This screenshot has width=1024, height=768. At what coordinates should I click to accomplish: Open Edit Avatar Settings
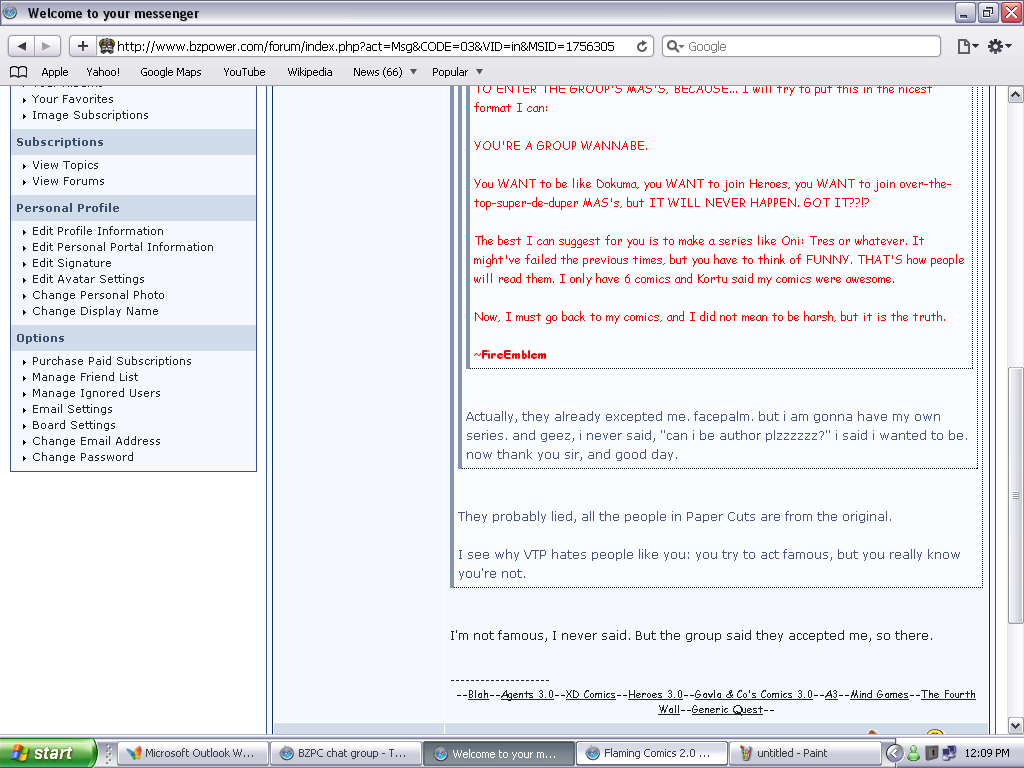click(x=88, y=279)
